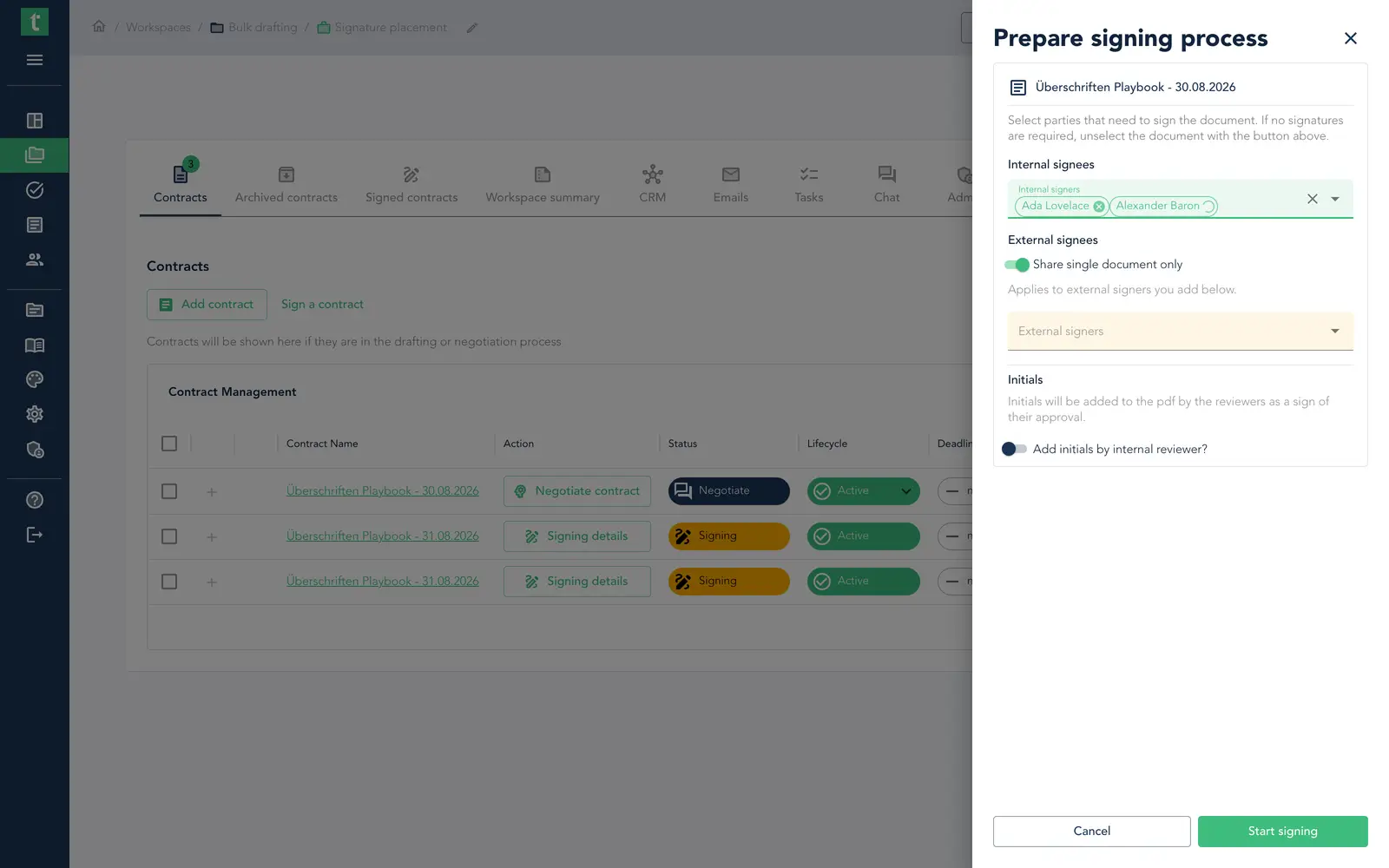Close the Prepare signing process panel
This screenshot has height=868, width=1389.
pos(1351,38)
